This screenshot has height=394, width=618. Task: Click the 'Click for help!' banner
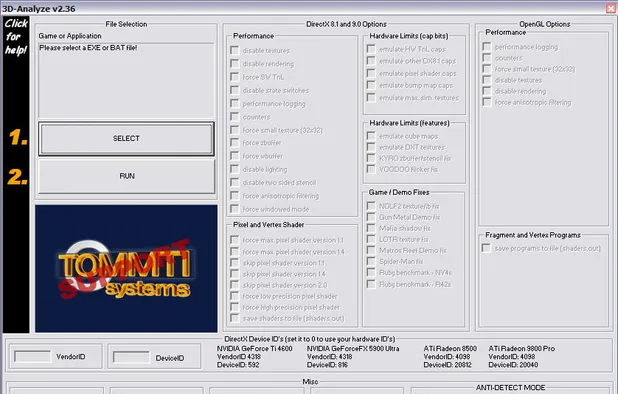pyautogui.click(x=16, y=36)
